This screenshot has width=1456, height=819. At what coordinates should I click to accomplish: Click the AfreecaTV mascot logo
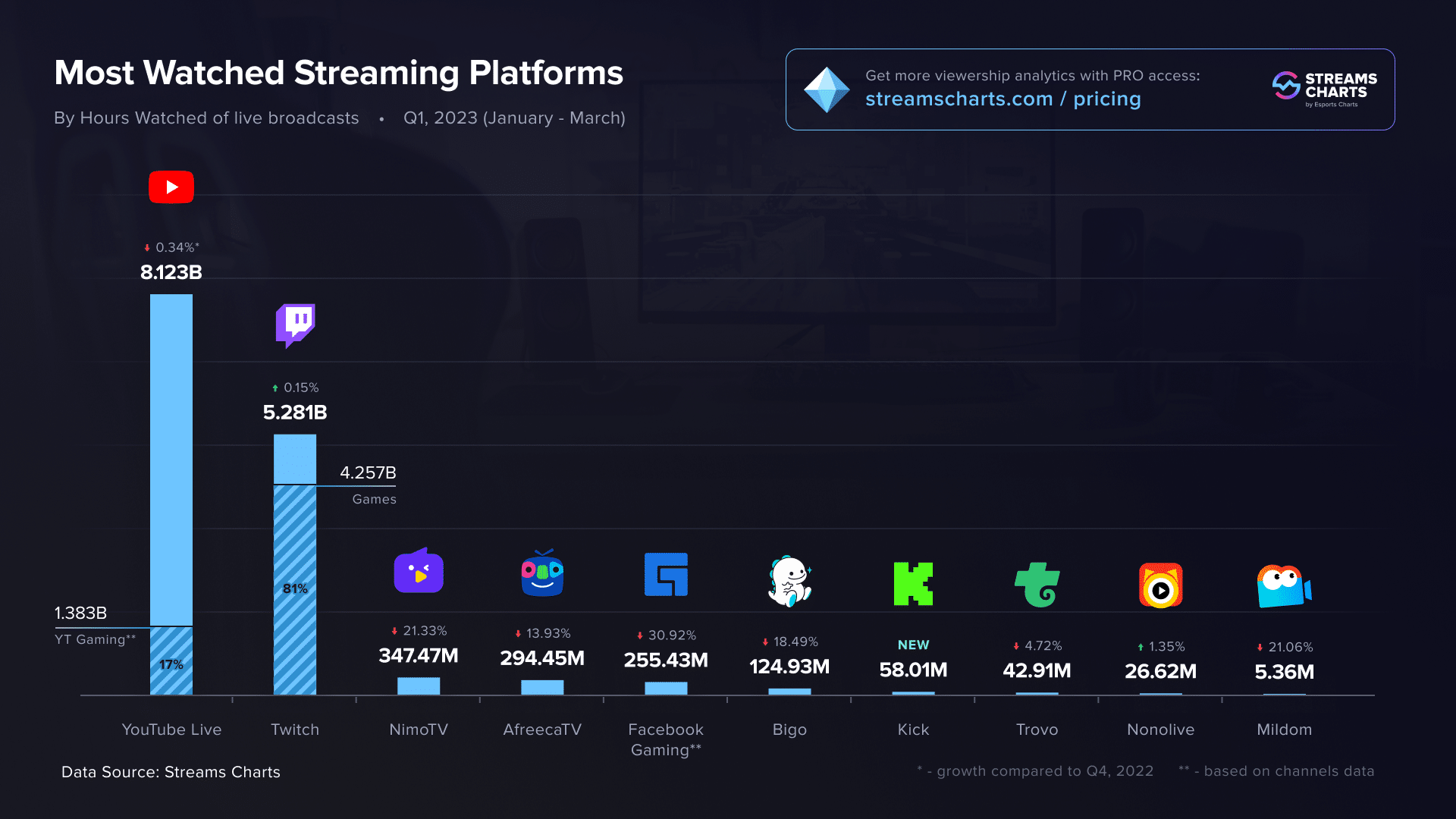point(542,573)
